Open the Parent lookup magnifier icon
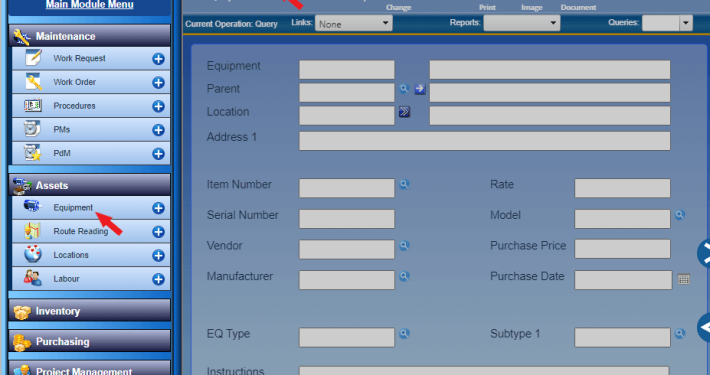Viewport: 710px width, 375px height. point(404,89)
